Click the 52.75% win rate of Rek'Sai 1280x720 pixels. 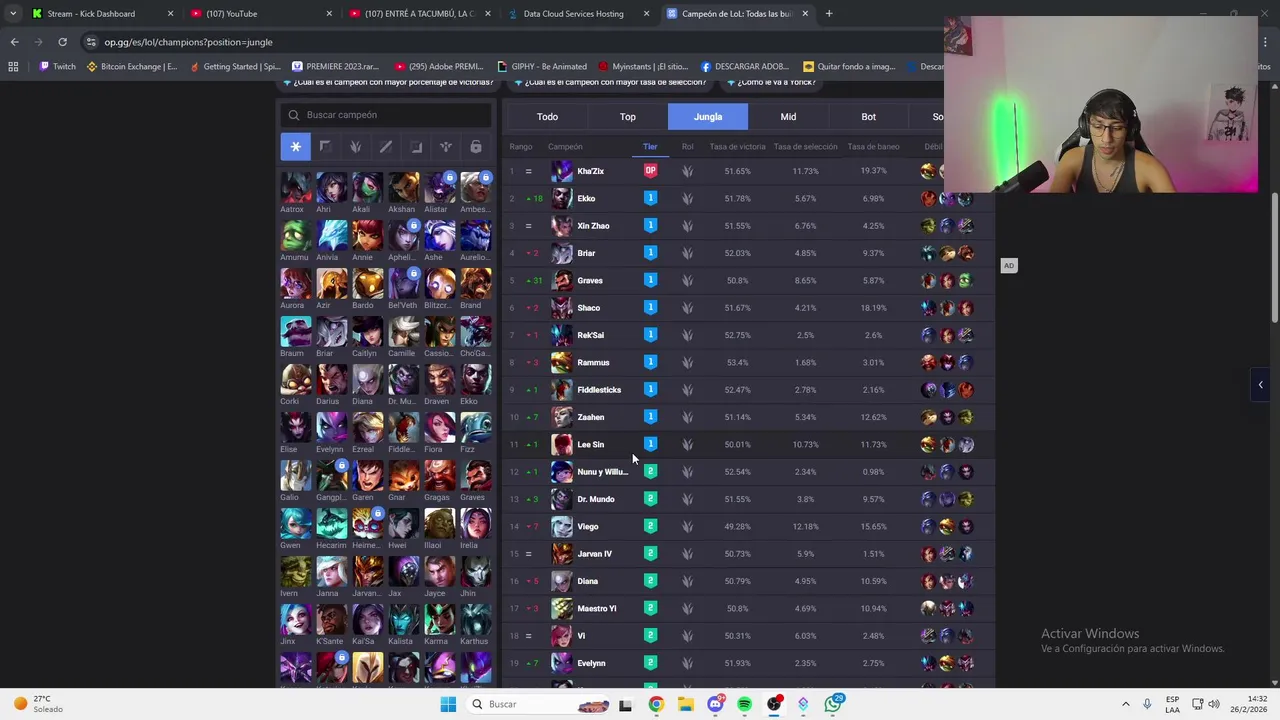click(737, 335)
